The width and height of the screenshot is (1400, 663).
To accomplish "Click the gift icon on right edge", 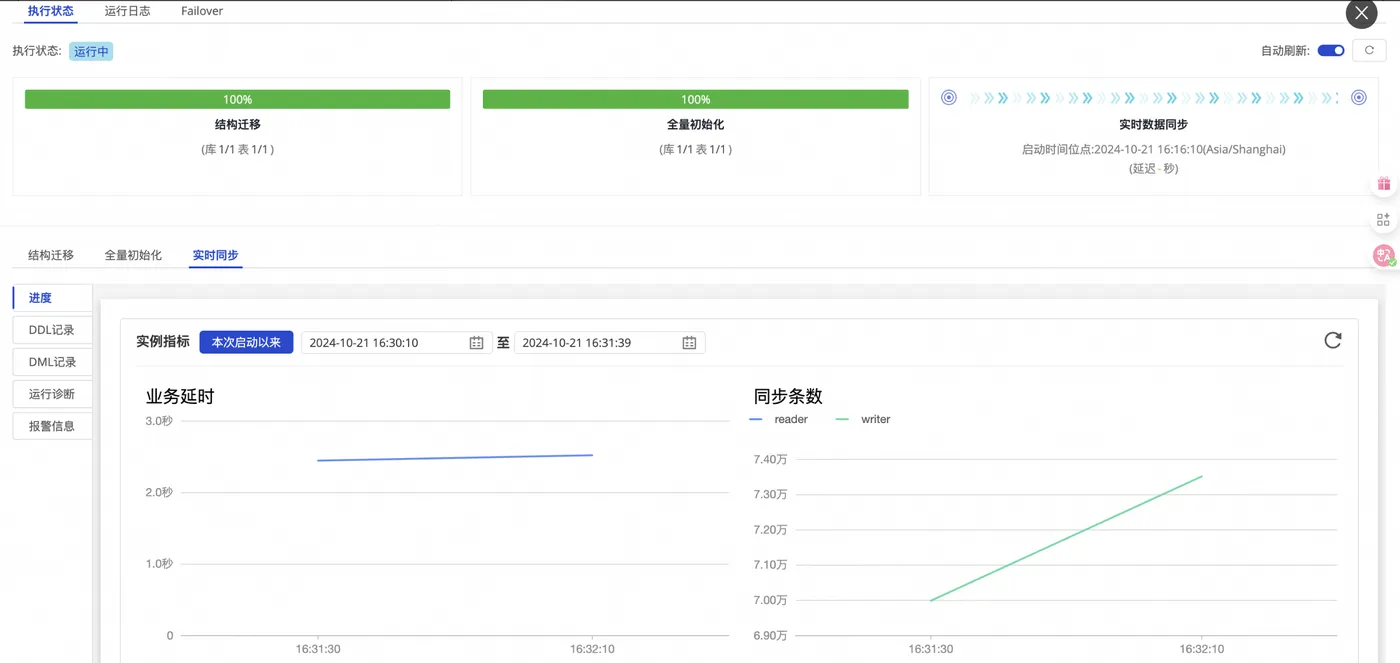I will [1384, 184].
